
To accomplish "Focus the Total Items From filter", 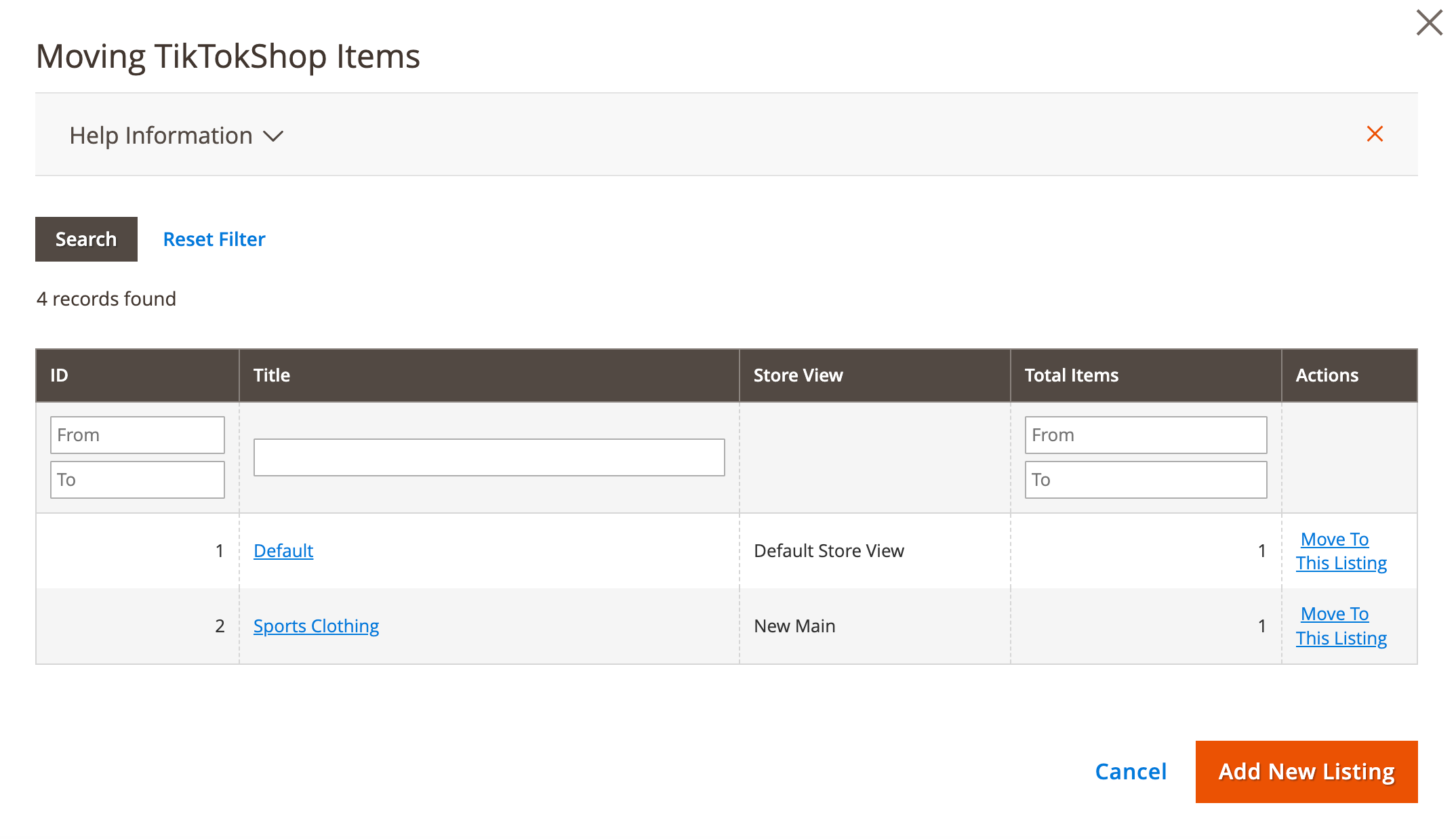I will (x=1146, y=434).
